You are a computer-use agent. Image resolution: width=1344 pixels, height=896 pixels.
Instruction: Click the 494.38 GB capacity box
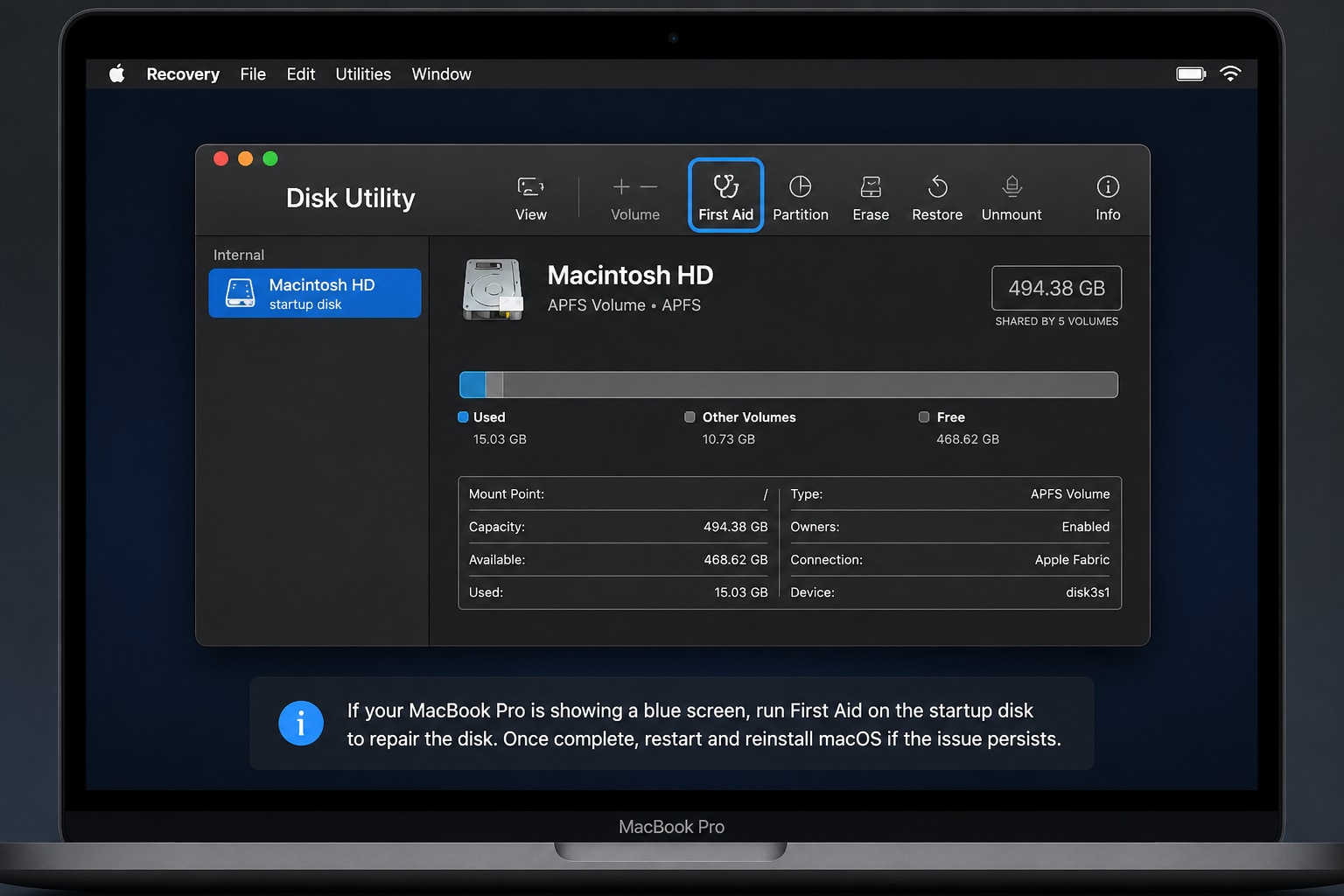1056,288
